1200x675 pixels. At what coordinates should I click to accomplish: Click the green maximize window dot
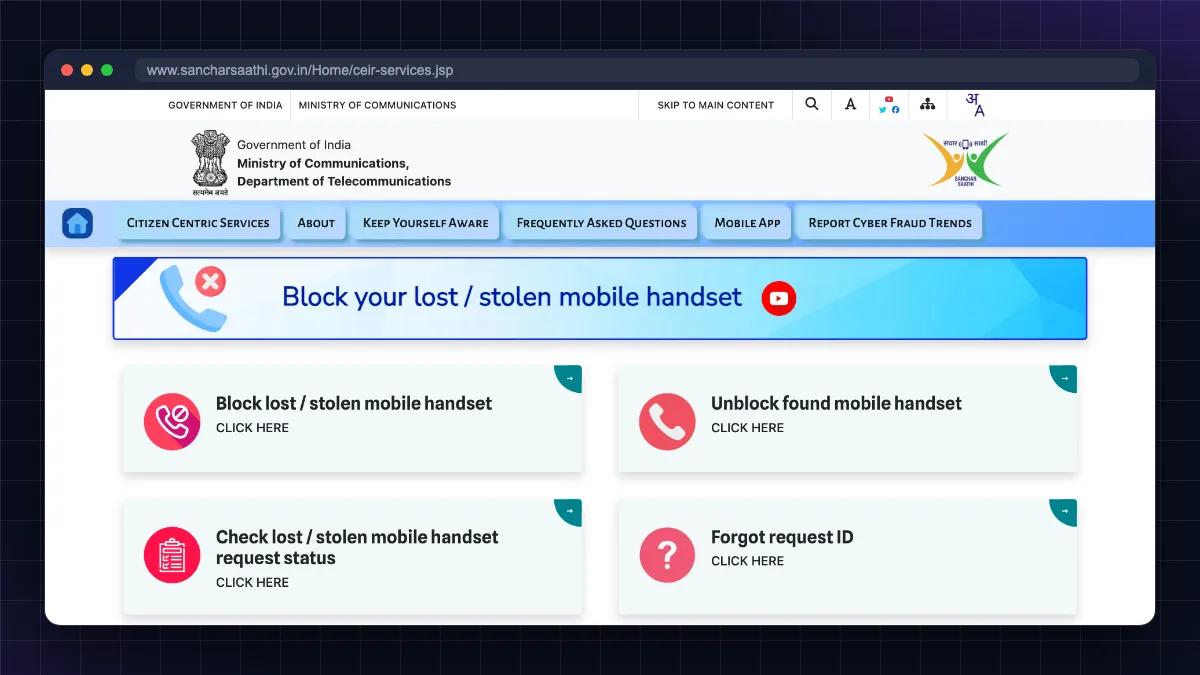[x=107, y=70]
